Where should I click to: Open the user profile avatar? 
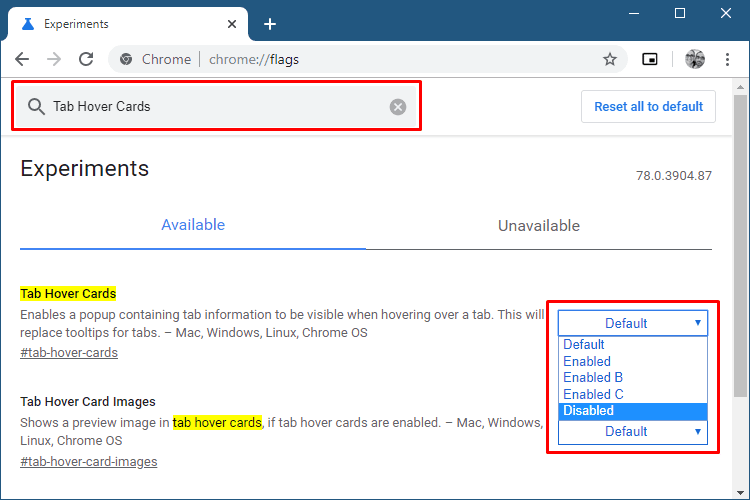tap(695, 59)
